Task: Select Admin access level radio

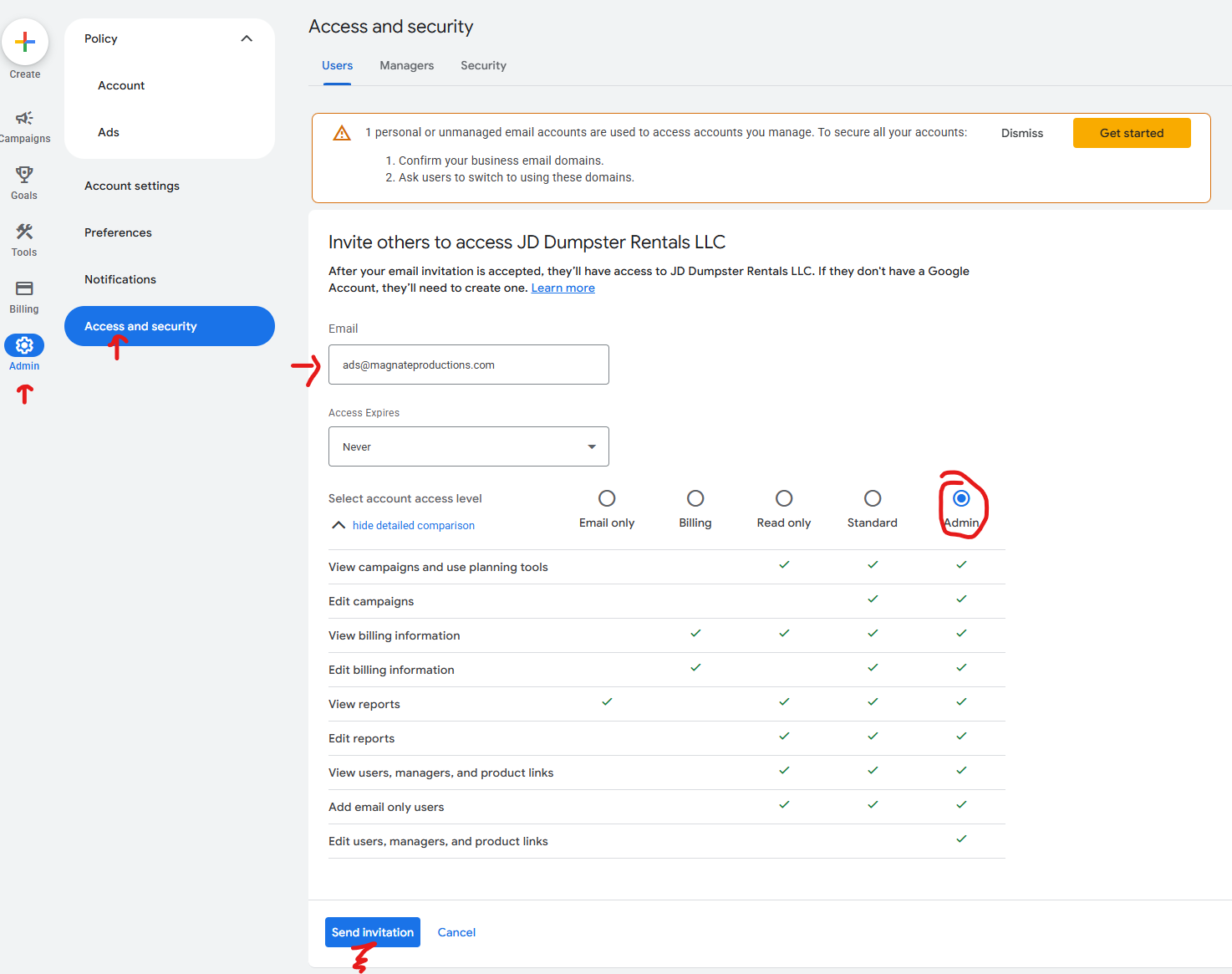Action: [x=961, y=498]
